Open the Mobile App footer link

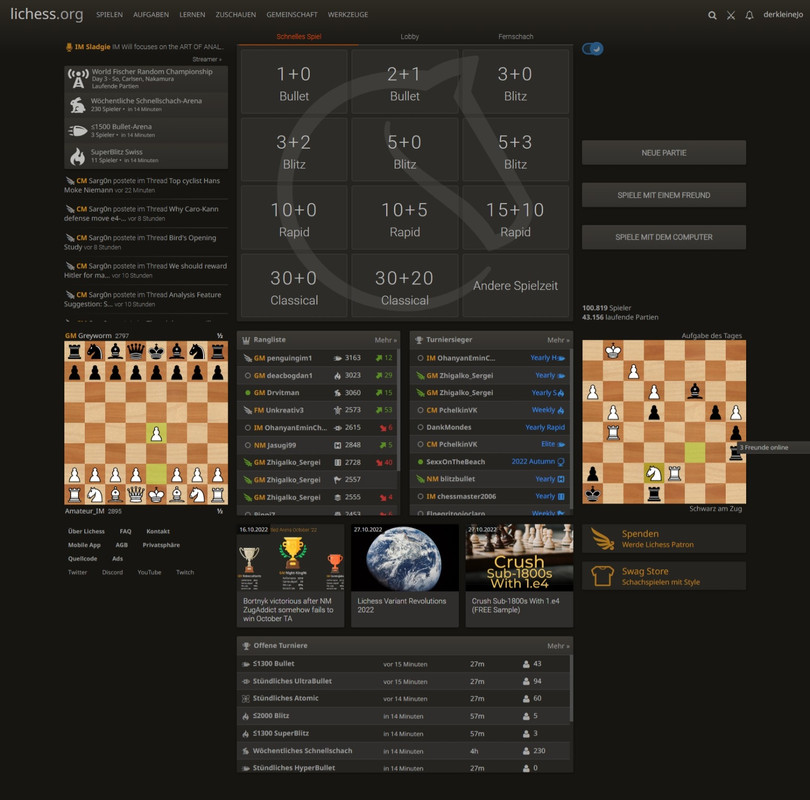click(x=84, y=545)
